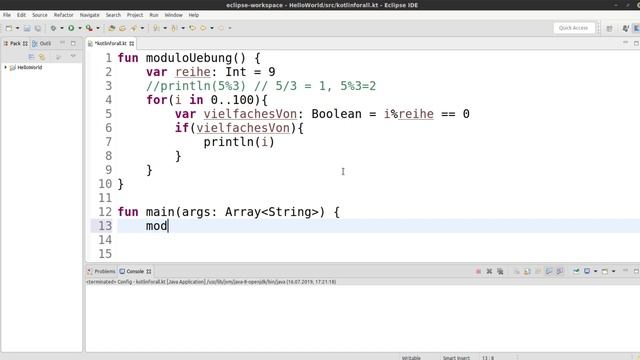Close the kotlinforall.kt editor tab
Viewport: 640px width, 360px height.
click(x=131, y=43)
